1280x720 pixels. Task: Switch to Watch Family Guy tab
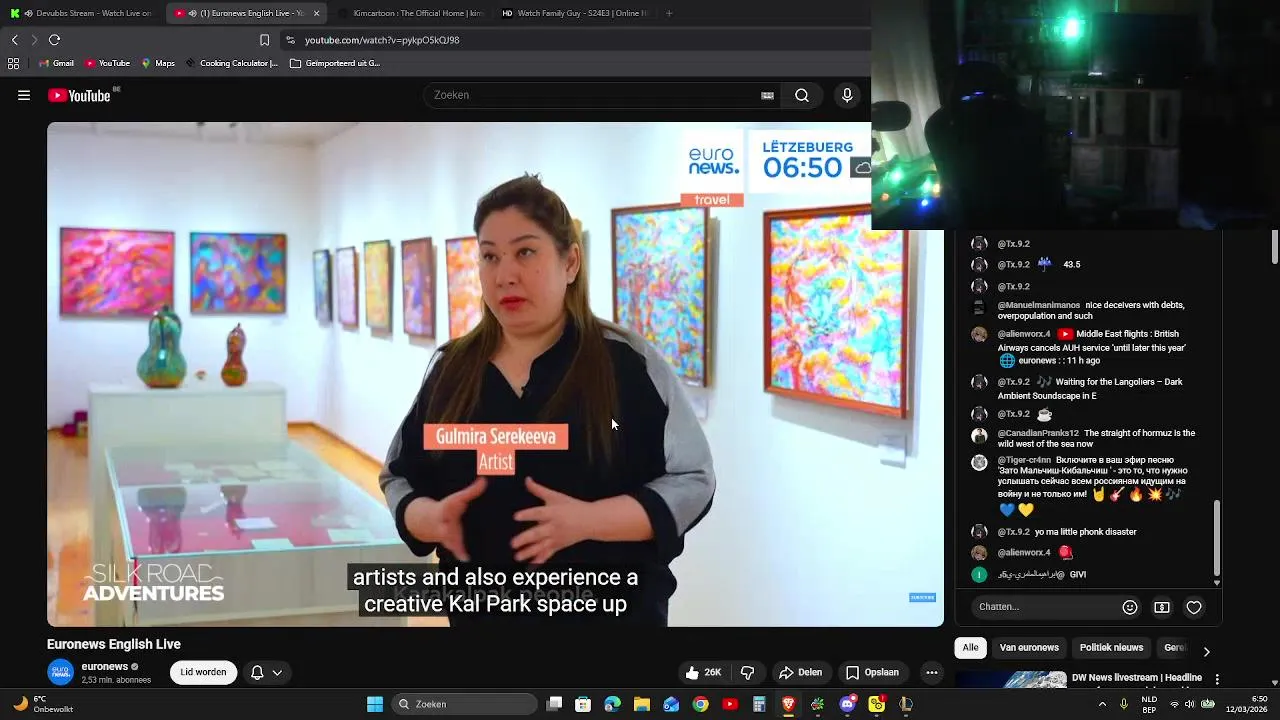[x=573, y=13]
